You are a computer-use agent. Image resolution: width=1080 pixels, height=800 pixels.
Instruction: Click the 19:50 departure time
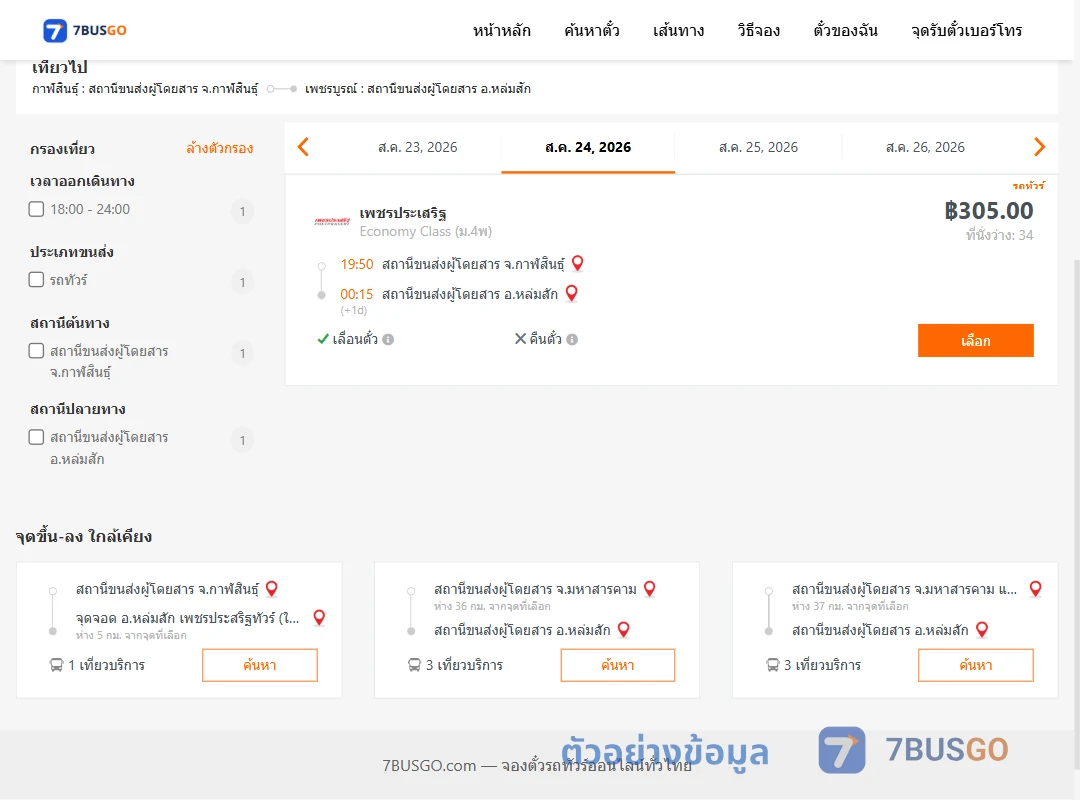(x=357, y=264)
